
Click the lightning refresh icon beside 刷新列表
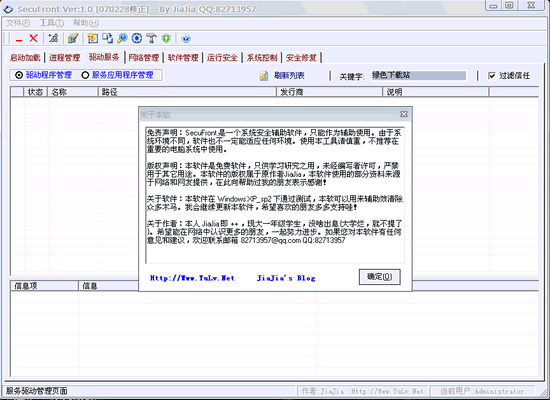point(264,75)
